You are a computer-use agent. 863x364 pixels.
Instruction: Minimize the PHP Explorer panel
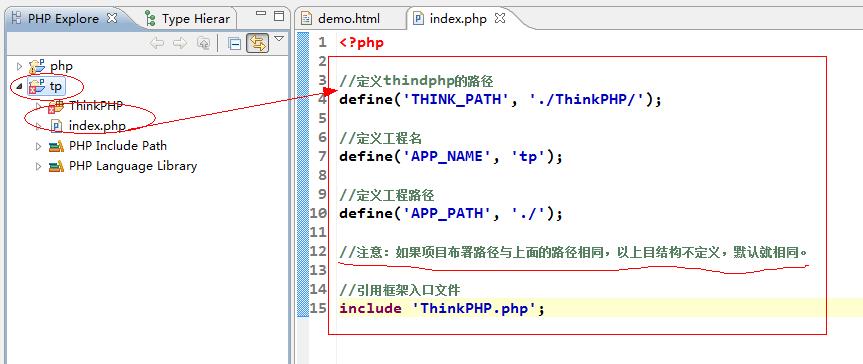coord(261,14)
